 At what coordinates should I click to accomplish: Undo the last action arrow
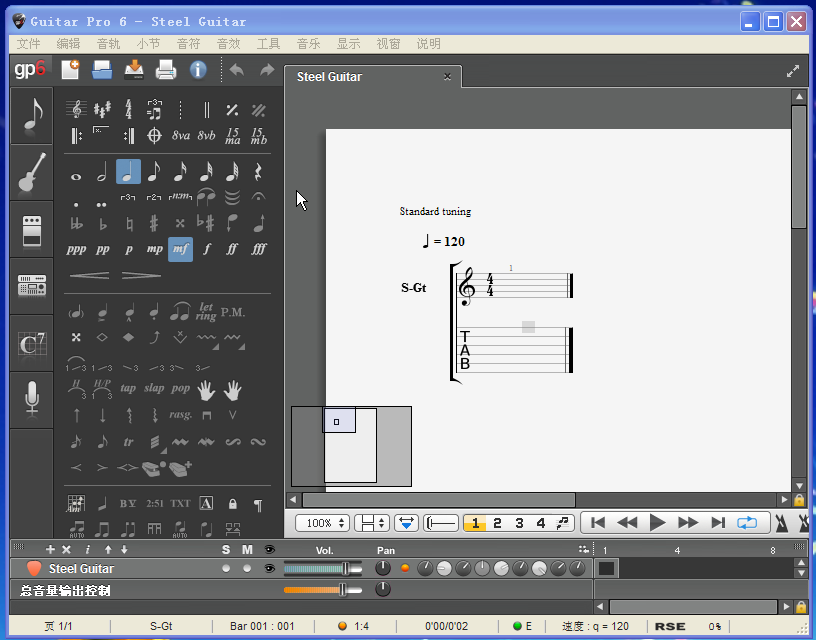tap(237, 70)
